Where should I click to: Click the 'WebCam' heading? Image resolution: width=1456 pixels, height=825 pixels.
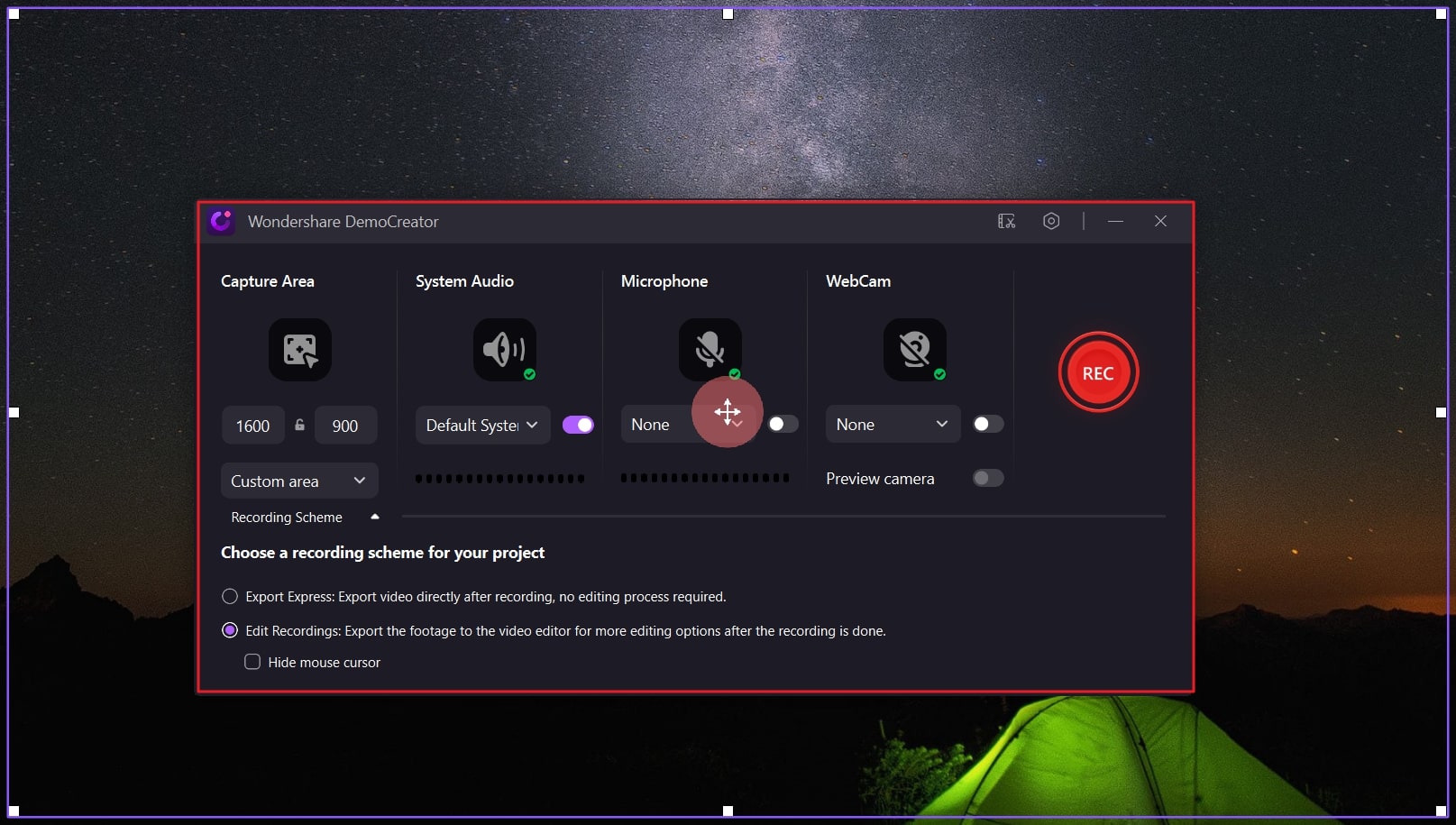(858, 281)
